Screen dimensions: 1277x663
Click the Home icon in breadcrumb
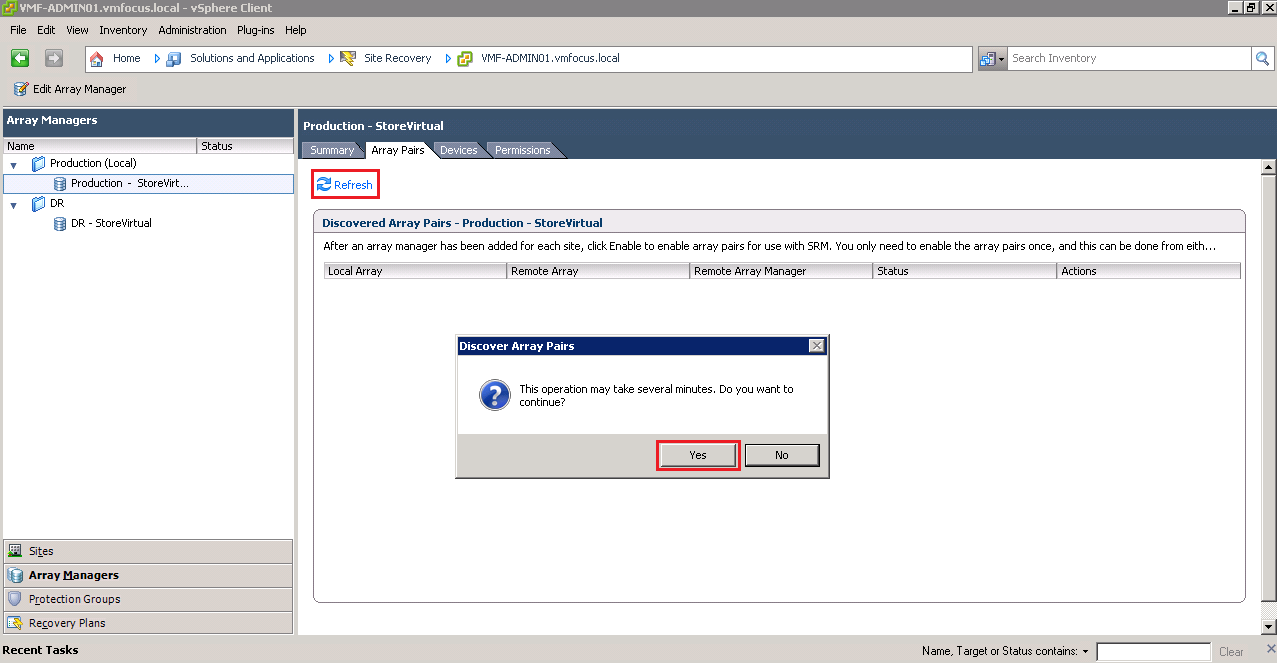[x=97, y=59]
